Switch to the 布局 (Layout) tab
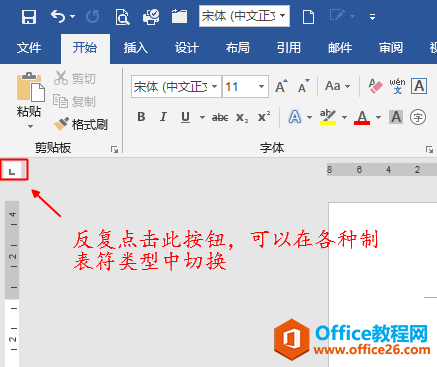Image resolution: width=437 pixels, height=367 pixels. coord(238,48)
